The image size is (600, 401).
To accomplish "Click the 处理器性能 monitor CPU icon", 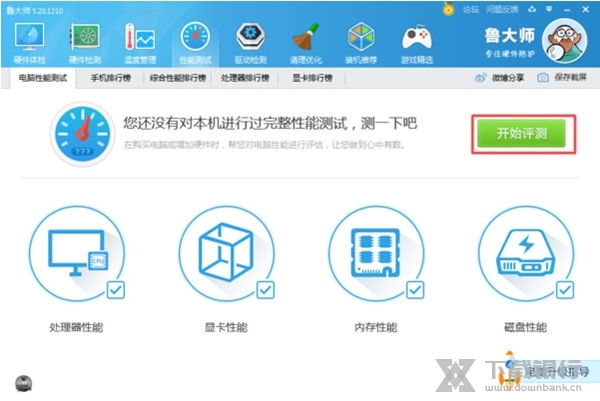I will coord(77,253).
